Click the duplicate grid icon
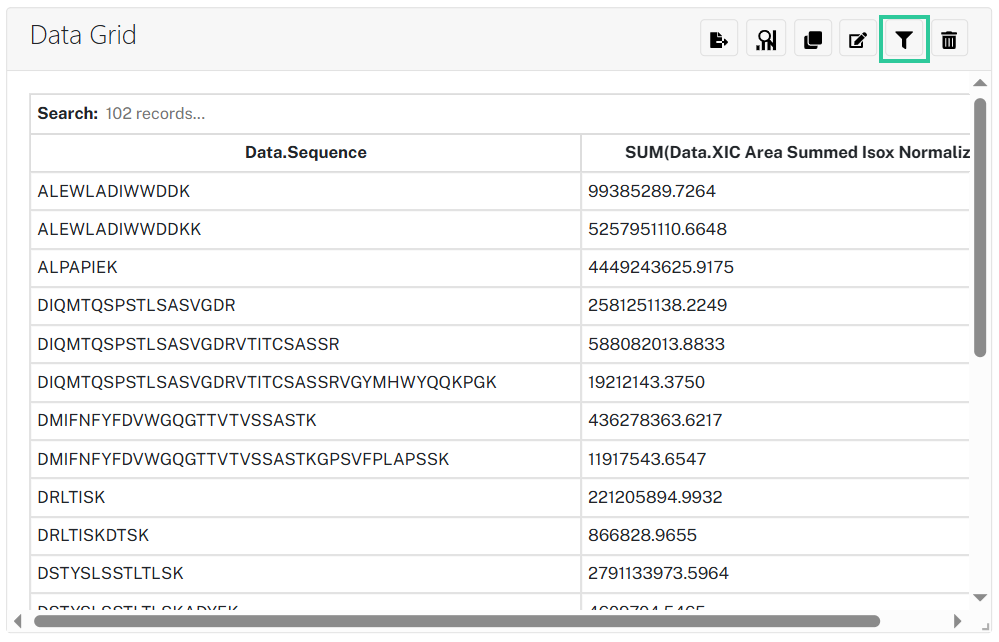 pos(813,39)
